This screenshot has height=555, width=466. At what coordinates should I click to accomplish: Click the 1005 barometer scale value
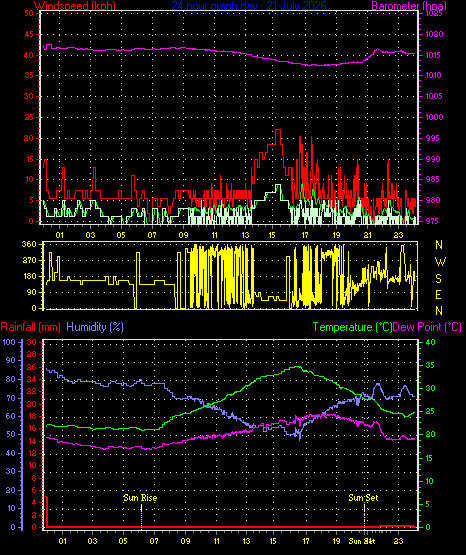tap(433, 96)
